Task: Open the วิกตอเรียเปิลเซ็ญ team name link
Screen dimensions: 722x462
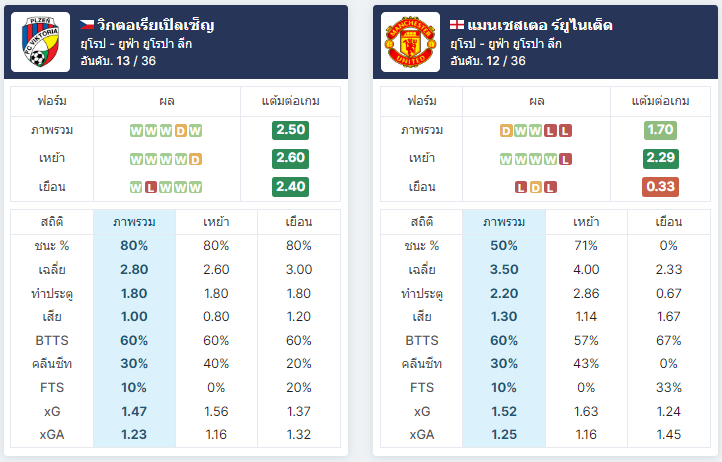Action: [x=156, y=24]
